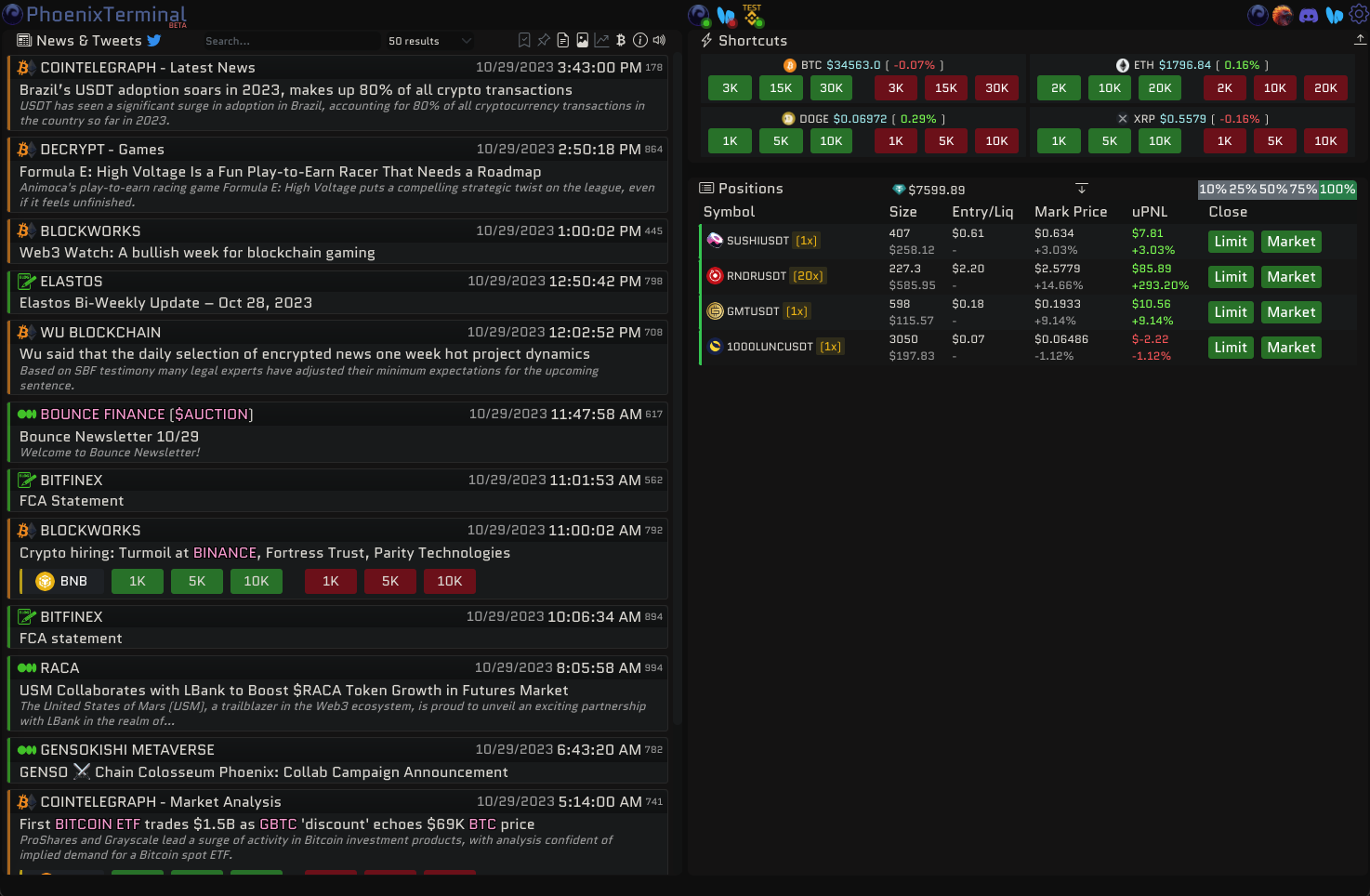Screen dimensions: 1370x896
Task: Open the user avatar profile icon
Action: pyautogui.click(x=1283, y=15)
